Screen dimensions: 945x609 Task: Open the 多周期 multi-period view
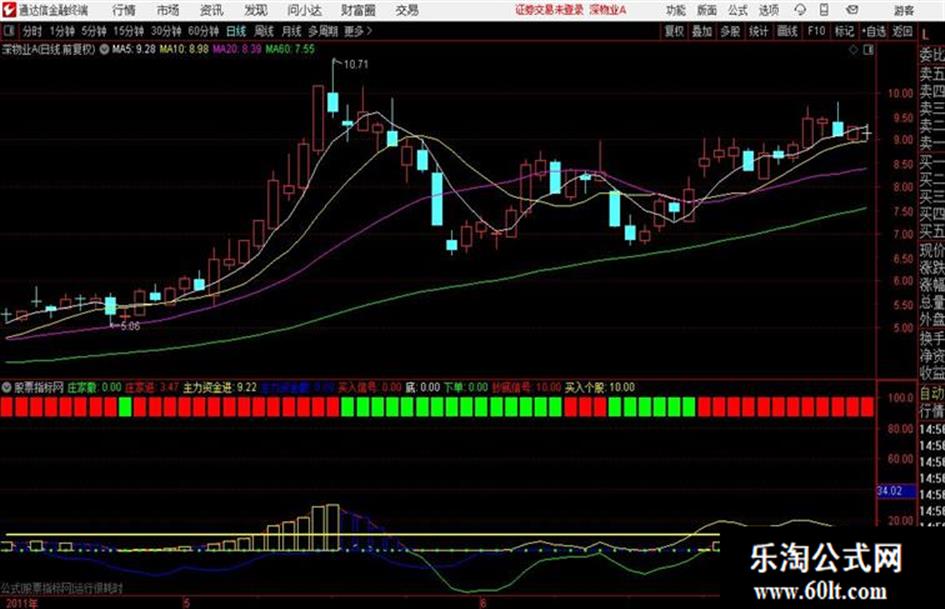click(x=322, y=31)
